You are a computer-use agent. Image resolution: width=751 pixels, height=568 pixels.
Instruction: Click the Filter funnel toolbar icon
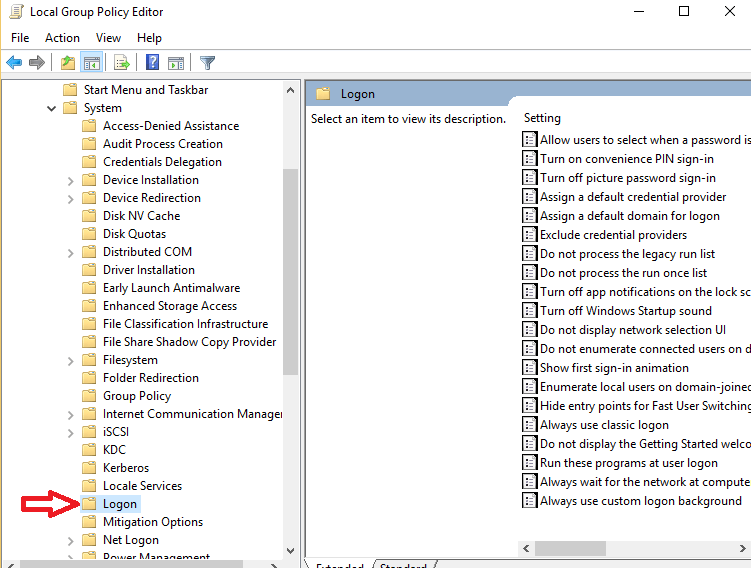[207, 62]
